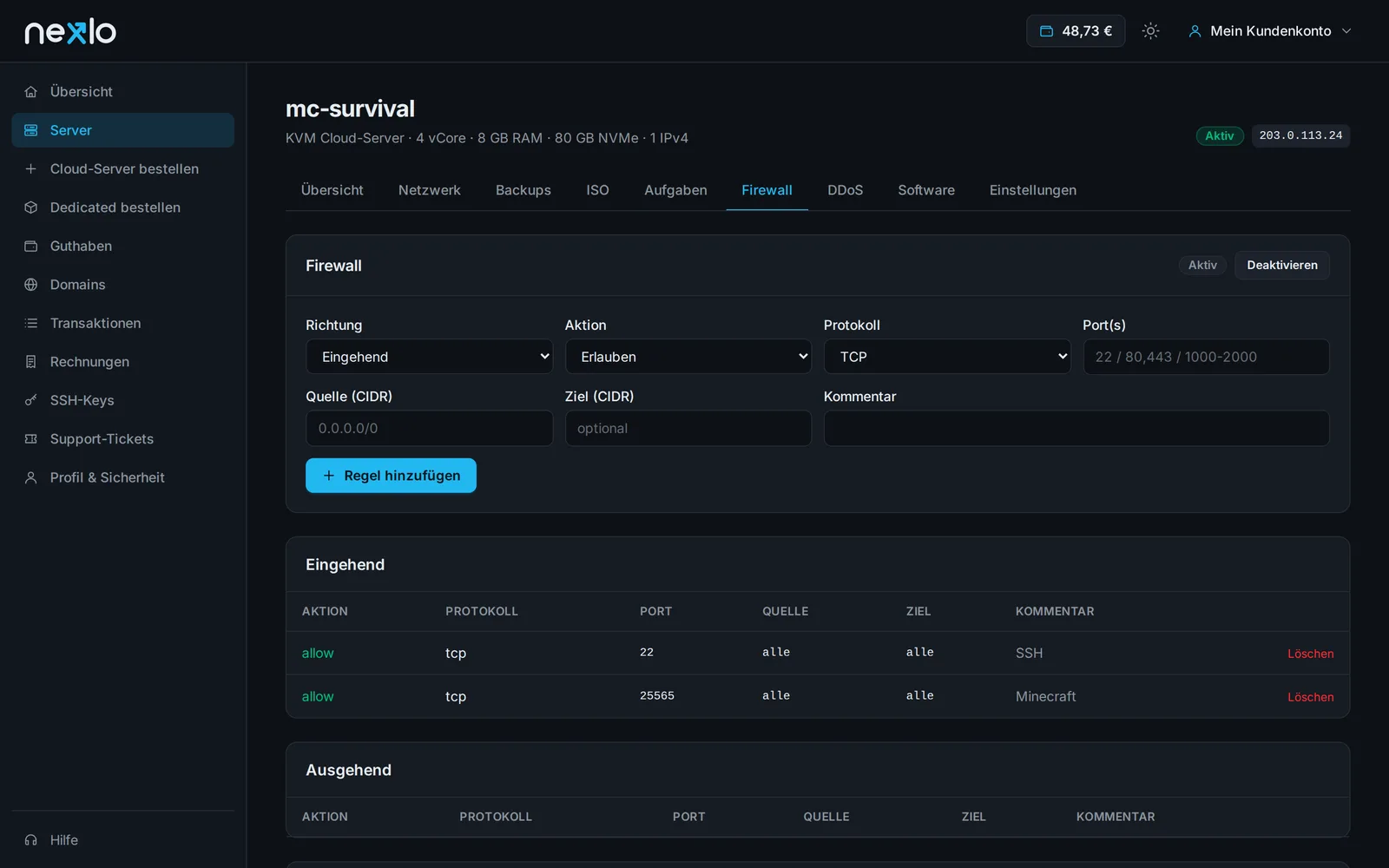Screen dimensions: 1389x868
Task: Click the IP address 203.0.113.24 badge
Action: pos(1300,136)
